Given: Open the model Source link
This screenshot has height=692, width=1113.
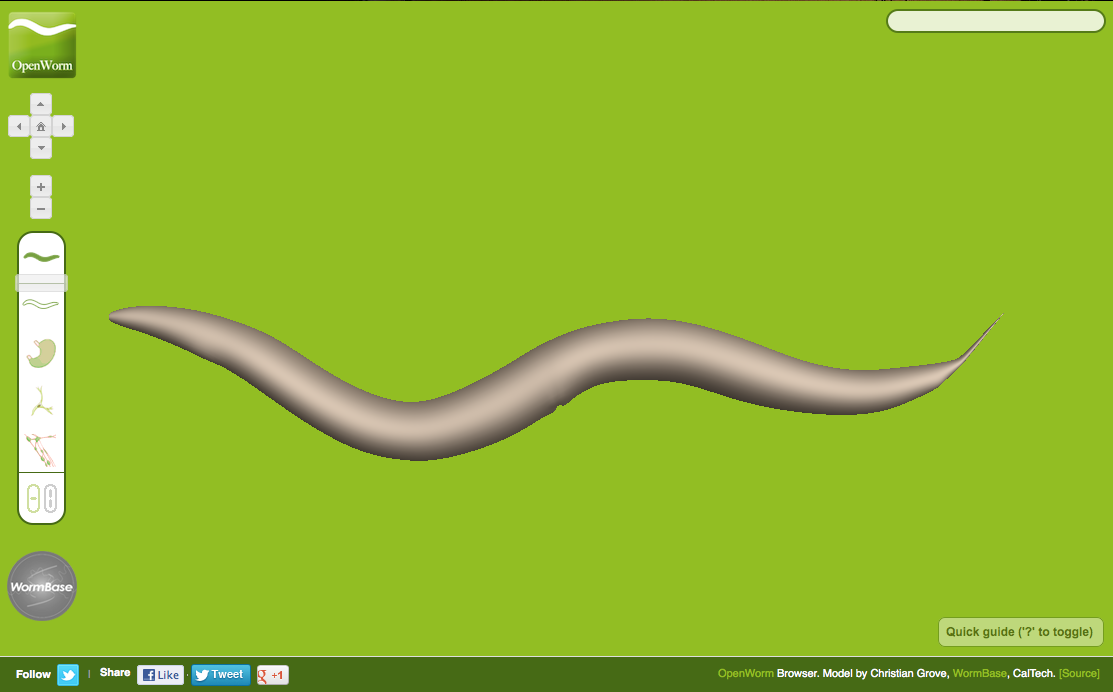Looking at the screenshot, I should (x=1080, y=673).
